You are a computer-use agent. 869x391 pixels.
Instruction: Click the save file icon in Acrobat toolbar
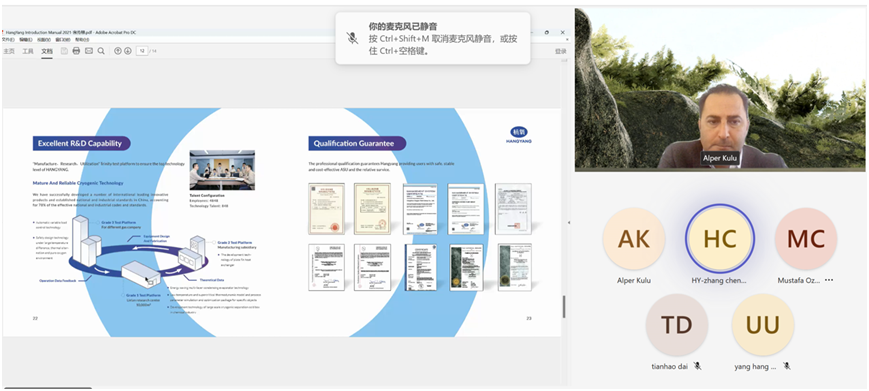pyautogui.click(x=64, y=51)
